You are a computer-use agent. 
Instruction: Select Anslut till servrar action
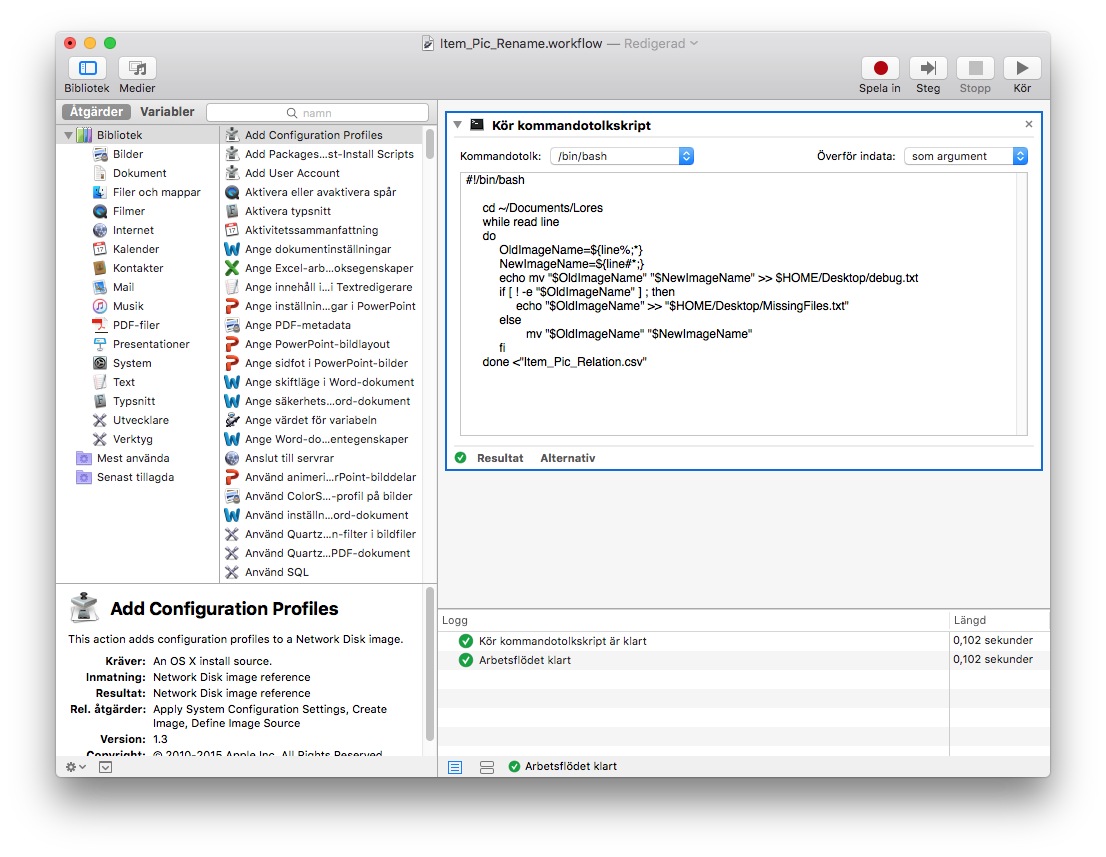coord(322,458)
